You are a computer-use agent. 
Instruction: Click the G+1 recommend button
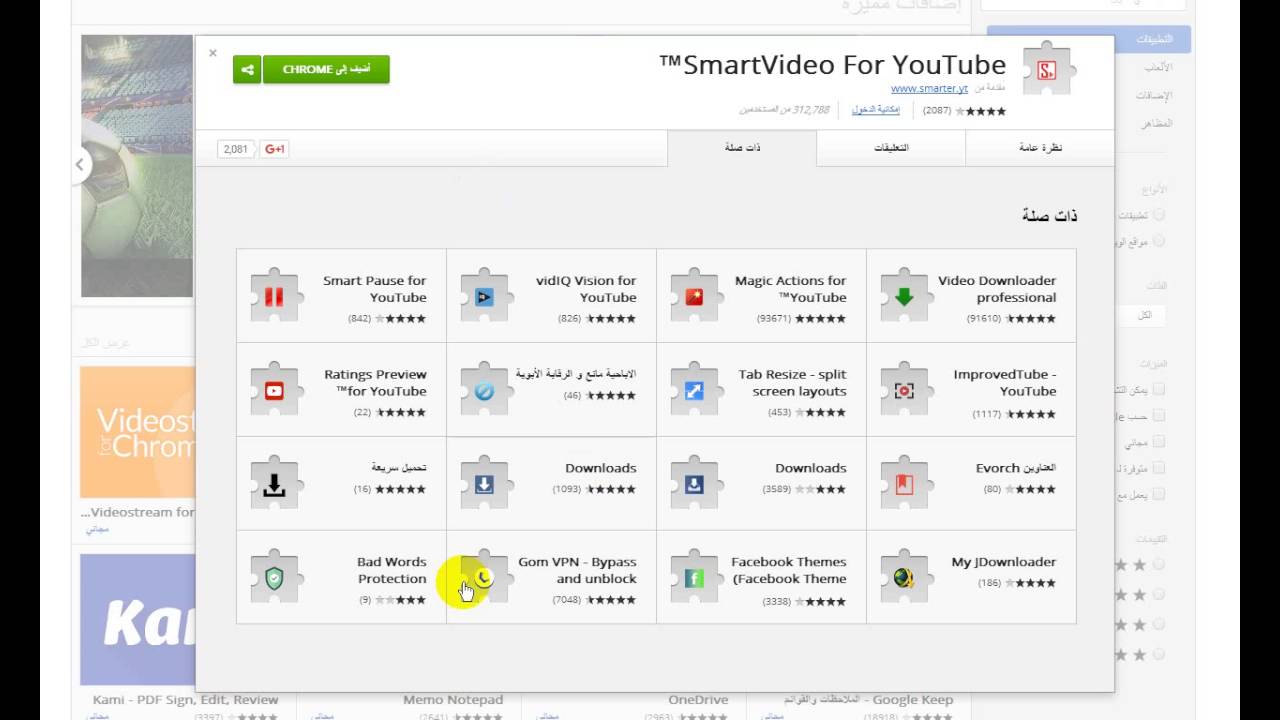point(274,149)
